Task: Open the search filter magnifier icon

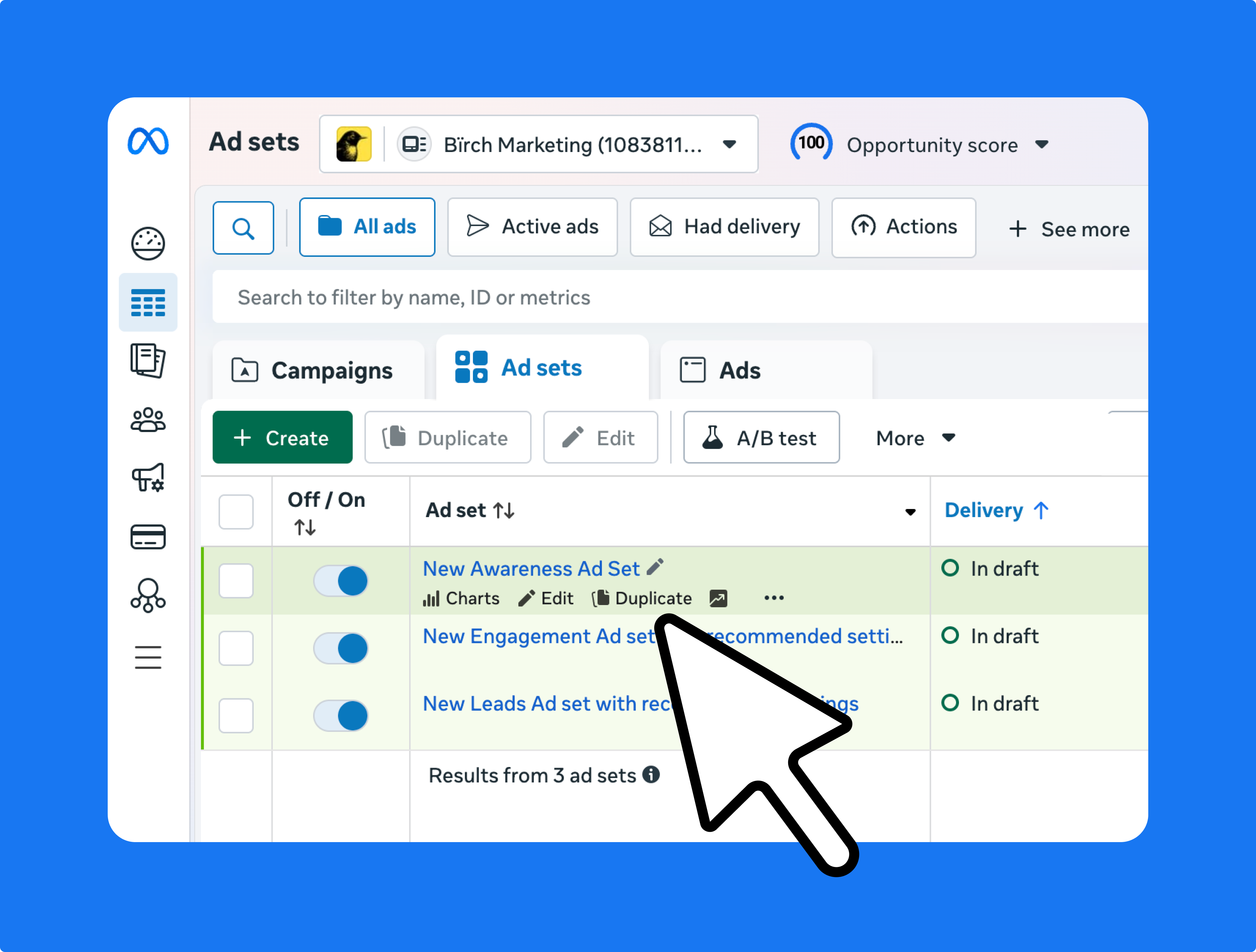Action: coord(243,227)
